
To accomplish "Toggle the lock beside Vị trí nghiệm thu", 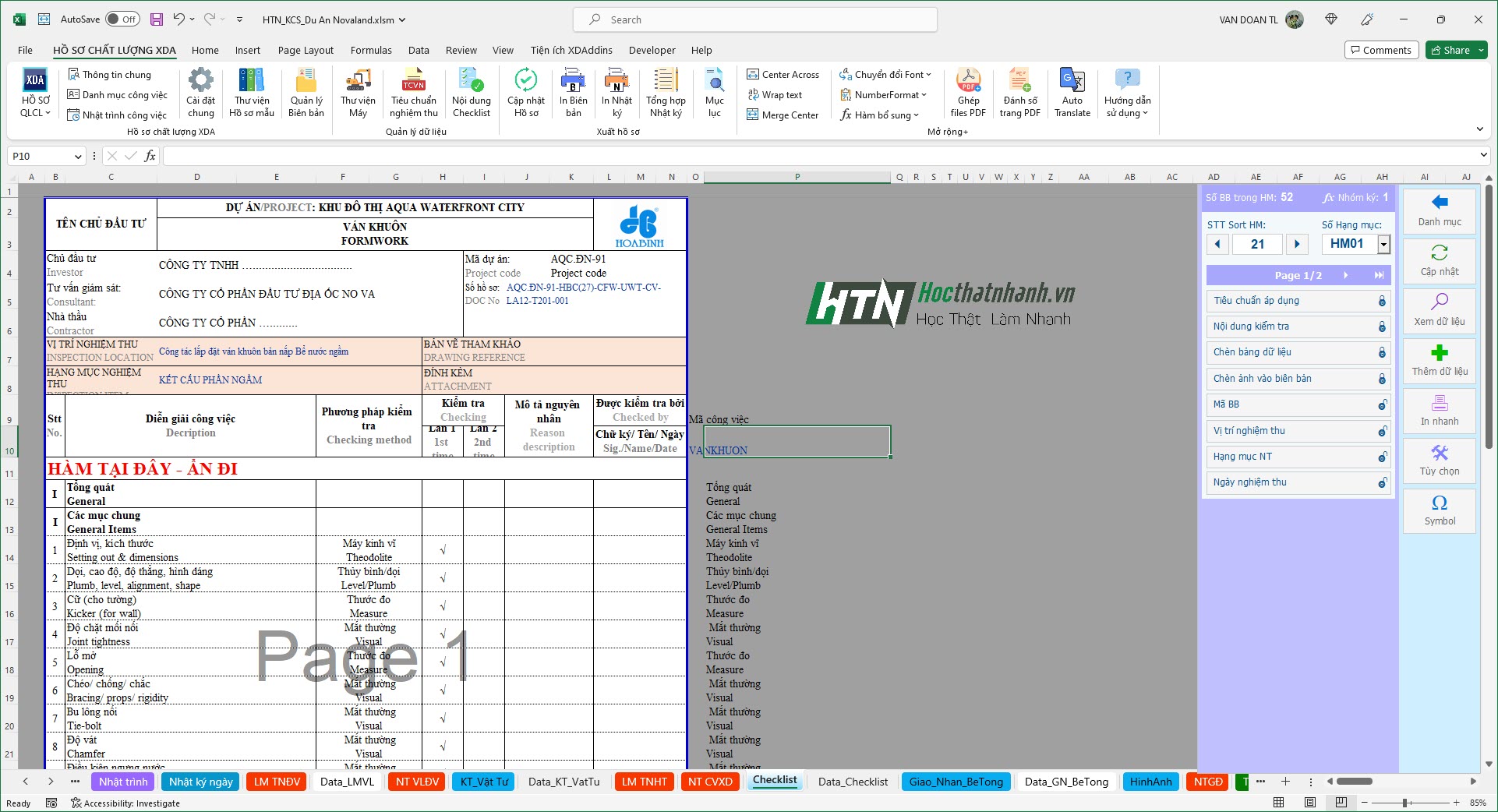I will [1382, 430].
